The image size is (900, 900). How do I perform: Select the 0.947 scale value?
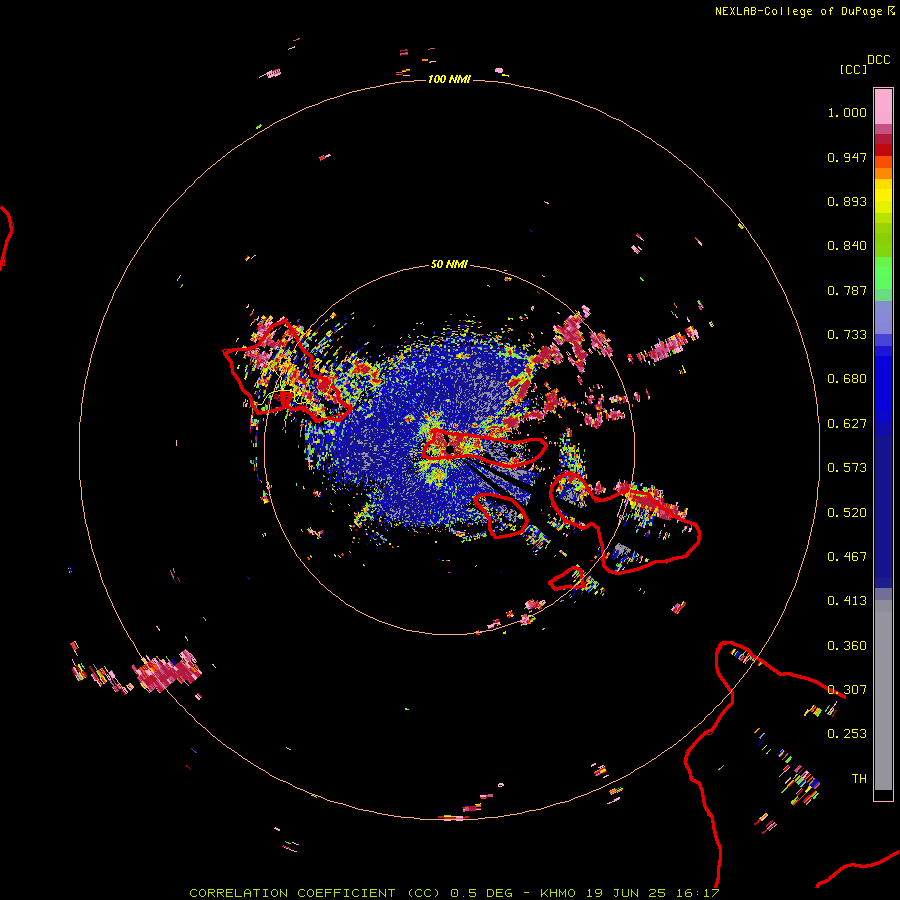[x=847, y=157]
